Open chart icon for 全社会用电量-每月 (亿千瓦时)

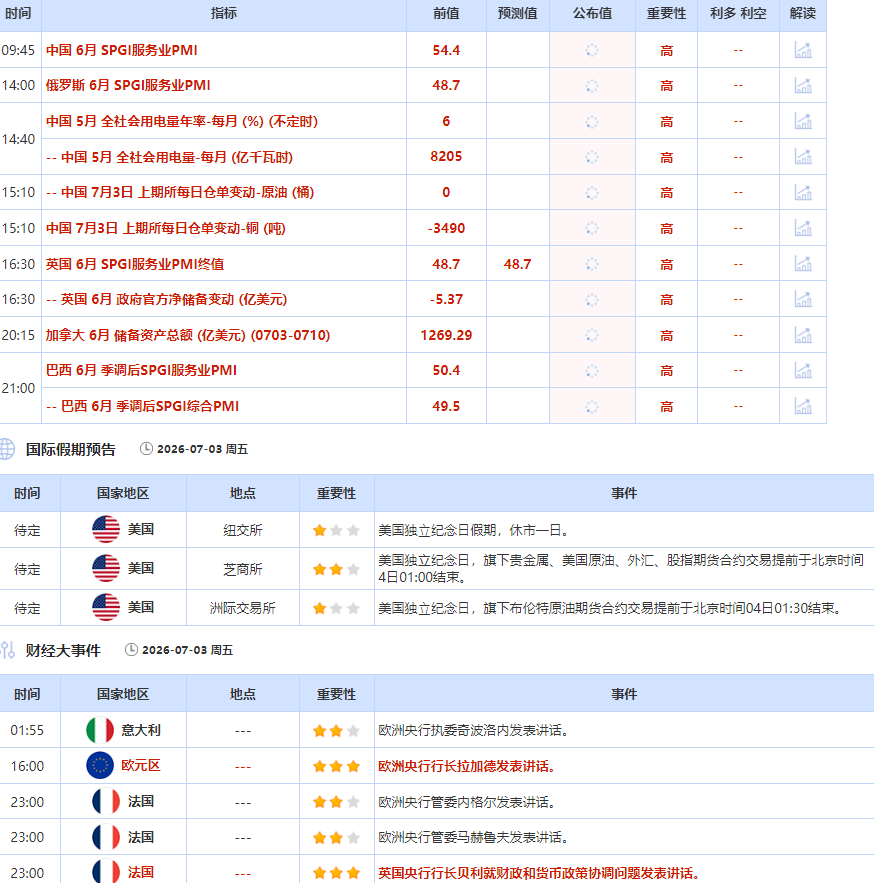click(802, 157)
